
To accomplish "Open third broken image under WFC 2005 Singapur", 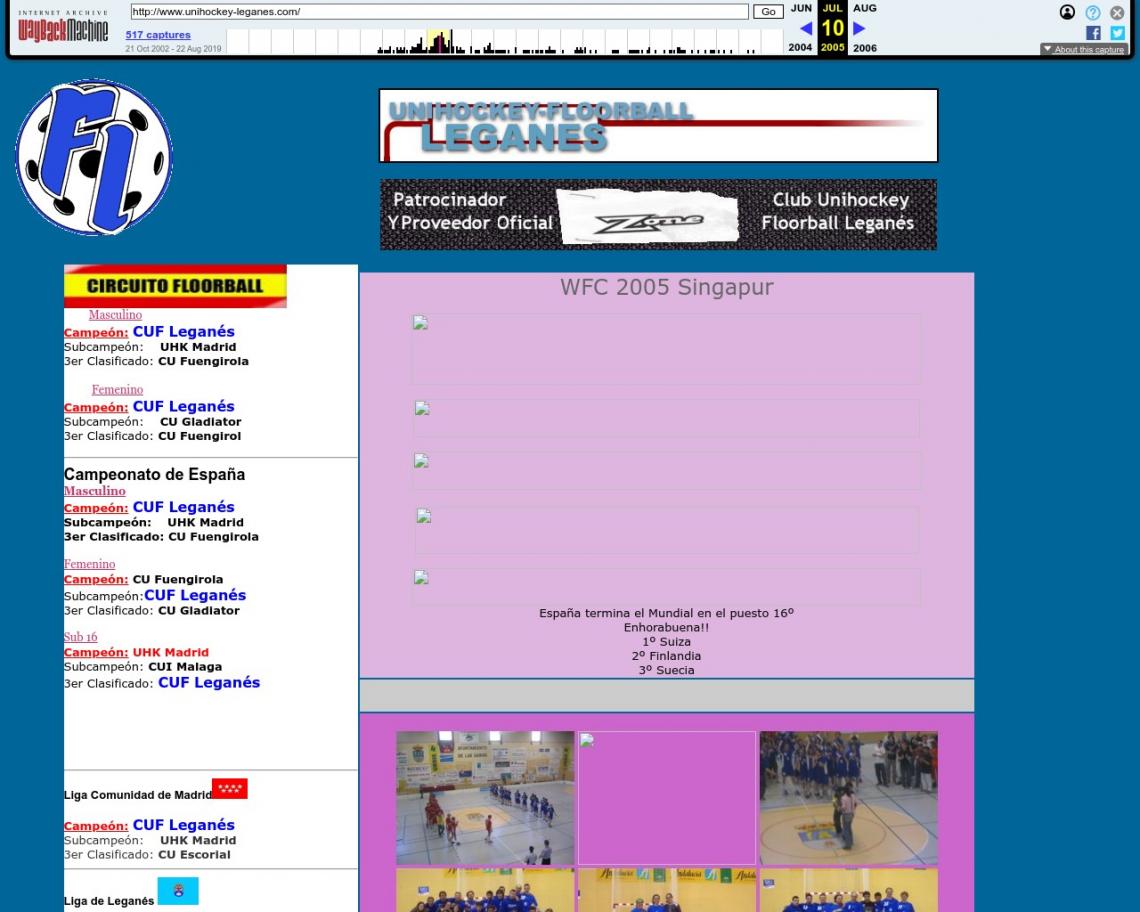I will [x=666, y=471].
